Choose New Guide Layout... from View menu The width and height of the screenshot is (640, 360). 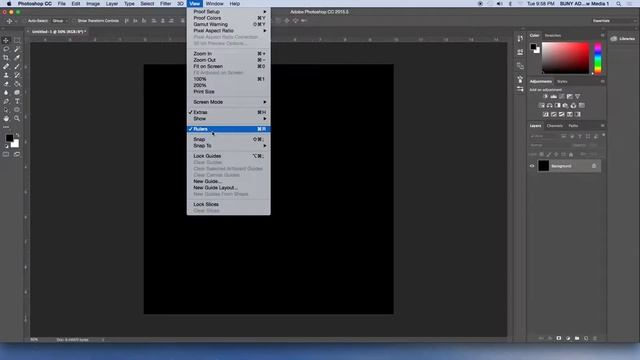tap(229, 188)
